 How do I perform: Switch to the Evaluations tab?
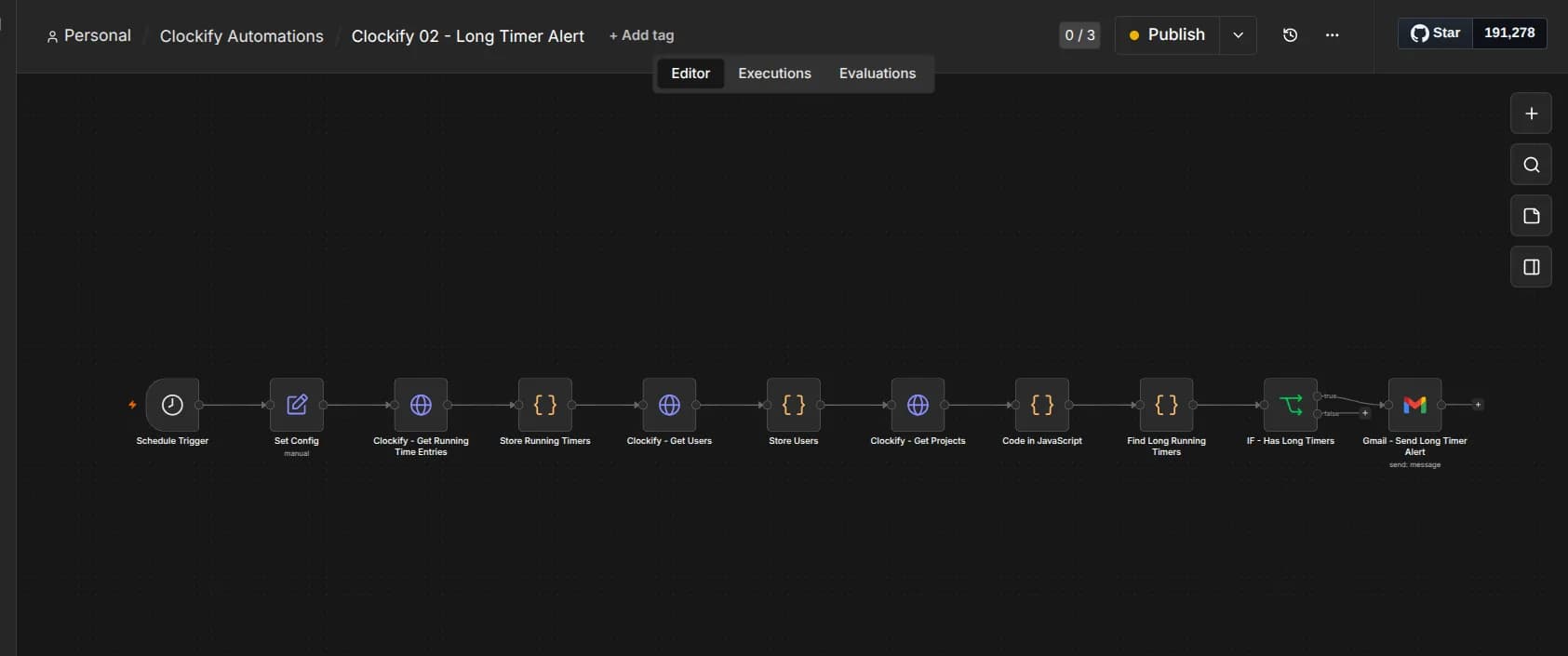click(878, 74)
